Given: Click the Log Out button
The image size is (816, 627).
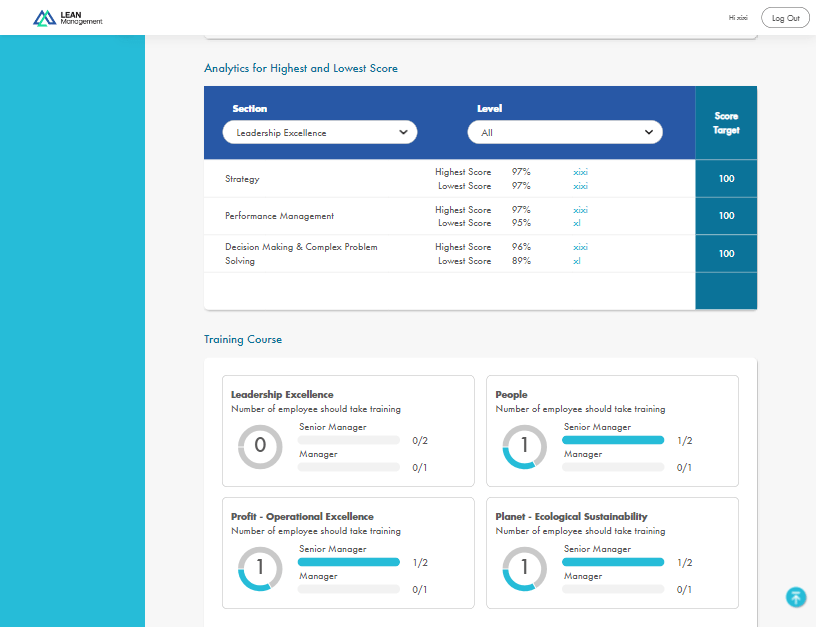Looking at the screenshot, I should [x=785, y=17].
